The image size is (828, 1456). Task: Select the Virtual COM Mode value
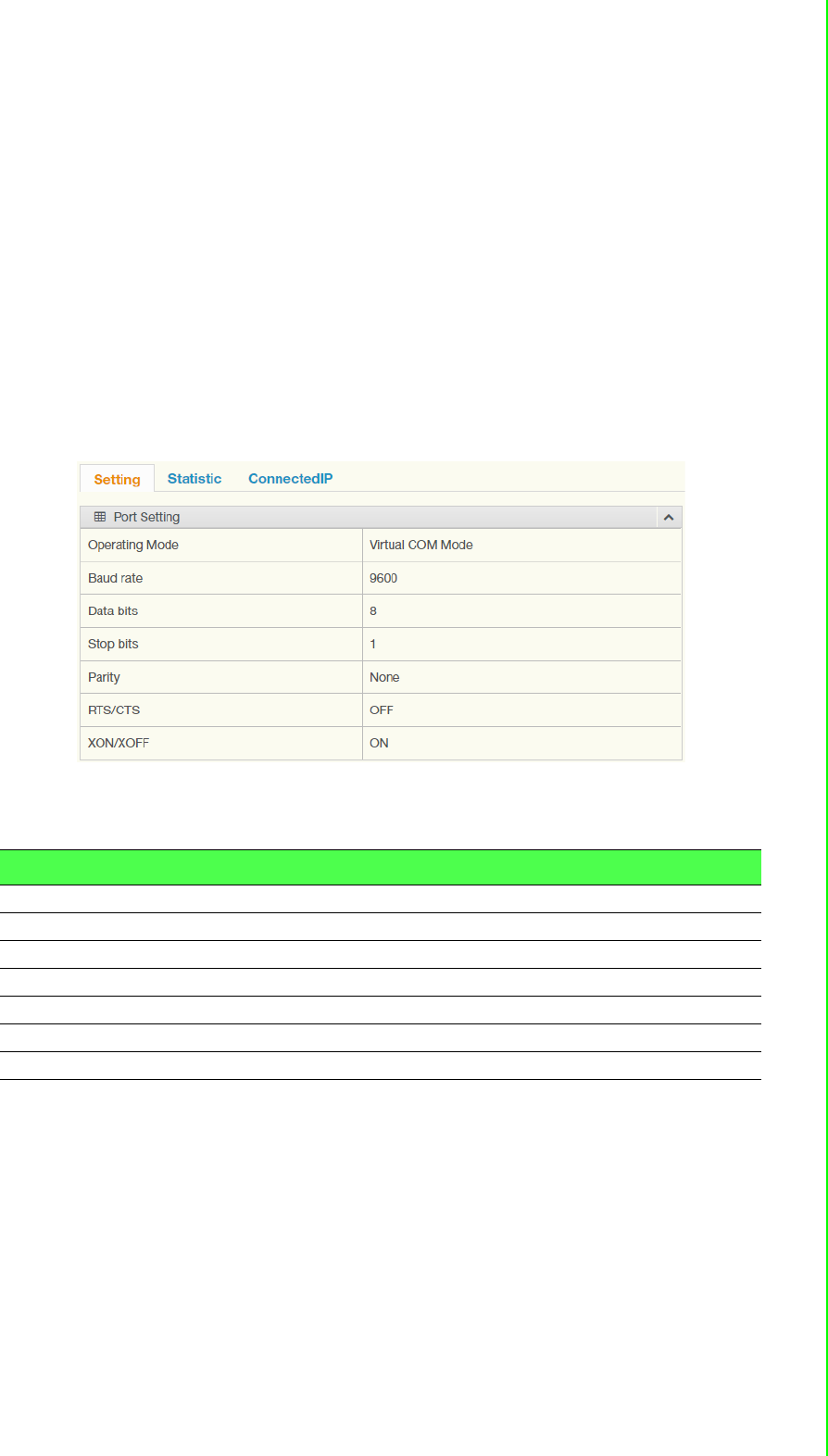pyautogui.click(x=421, y=545)
